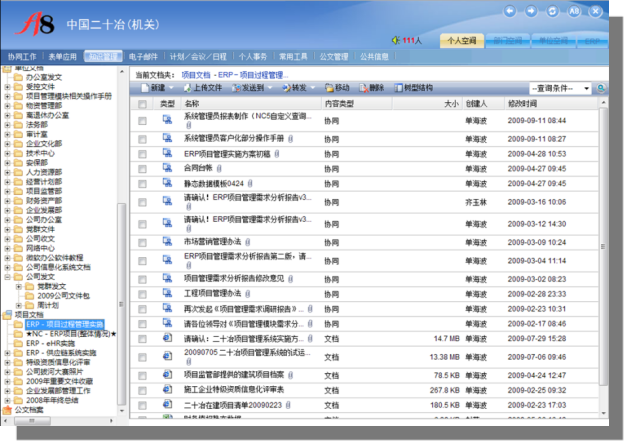Click the search magnifier icon
Screen dimensions: 625x442
601,88
